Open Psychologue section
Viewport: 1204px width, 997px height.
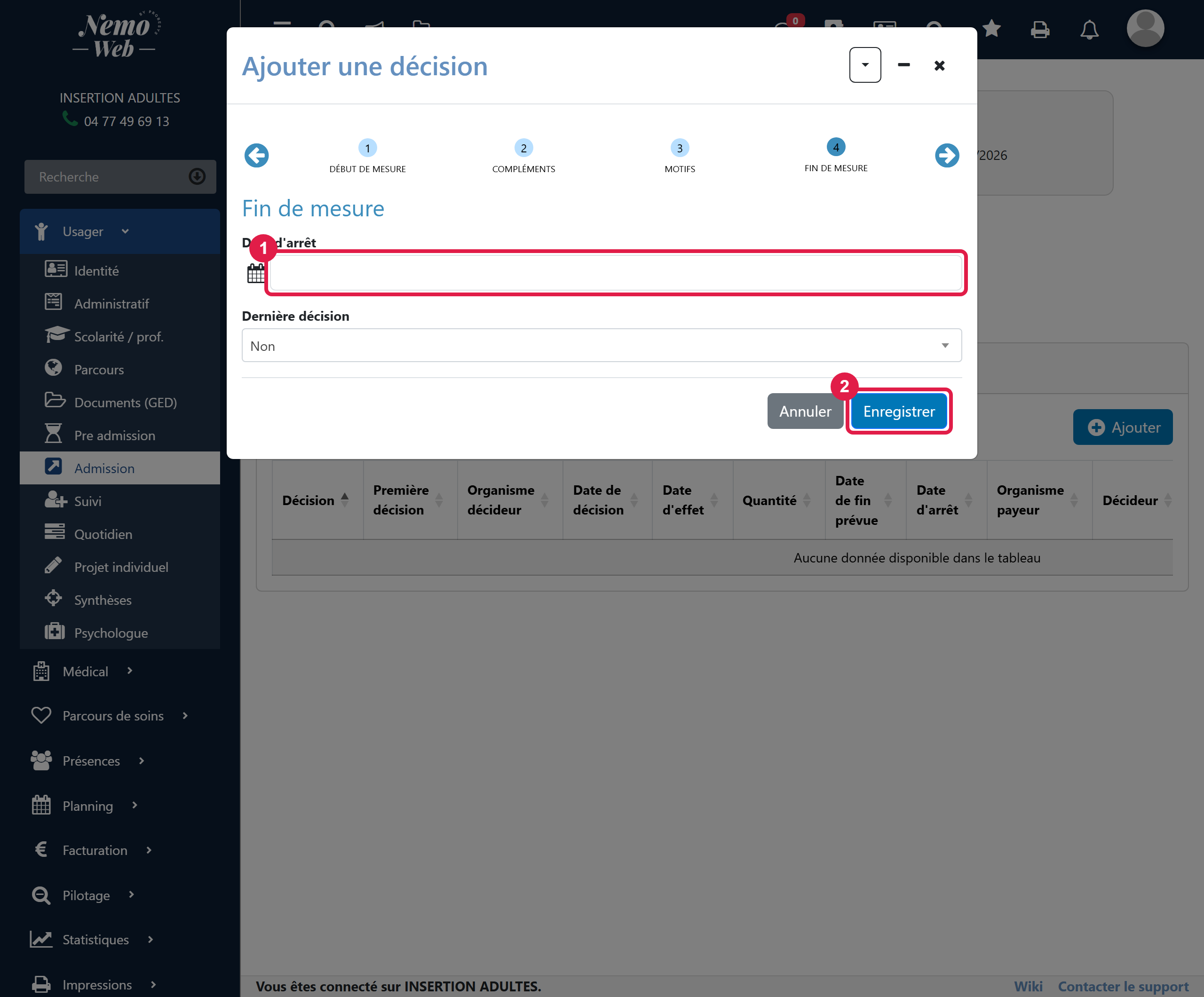click(x=120, y=633)
